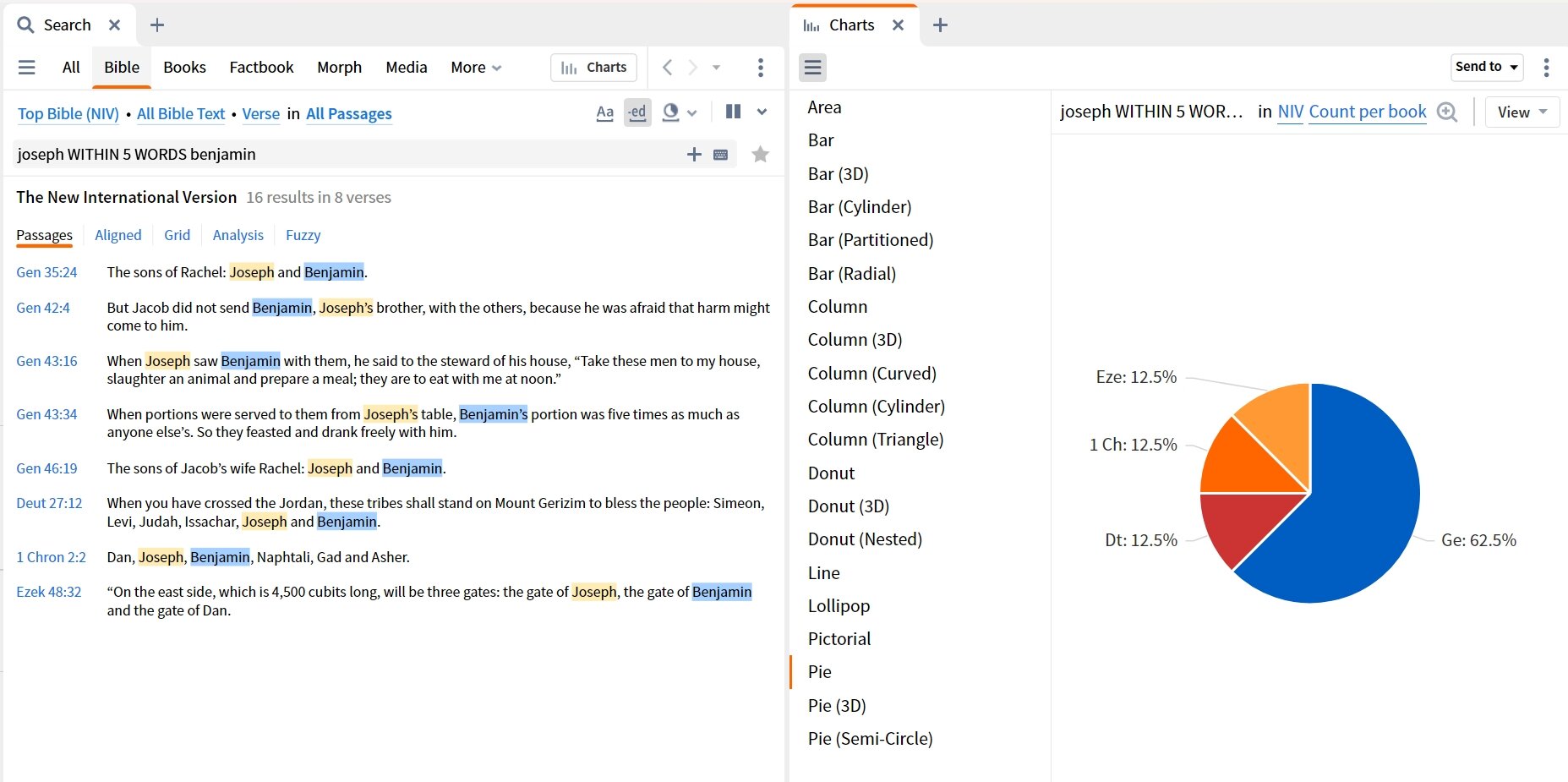The height and width of the screenshot is (782, 1568).
Task: Toggle the chart type sidebar menu
Action: 813,67
